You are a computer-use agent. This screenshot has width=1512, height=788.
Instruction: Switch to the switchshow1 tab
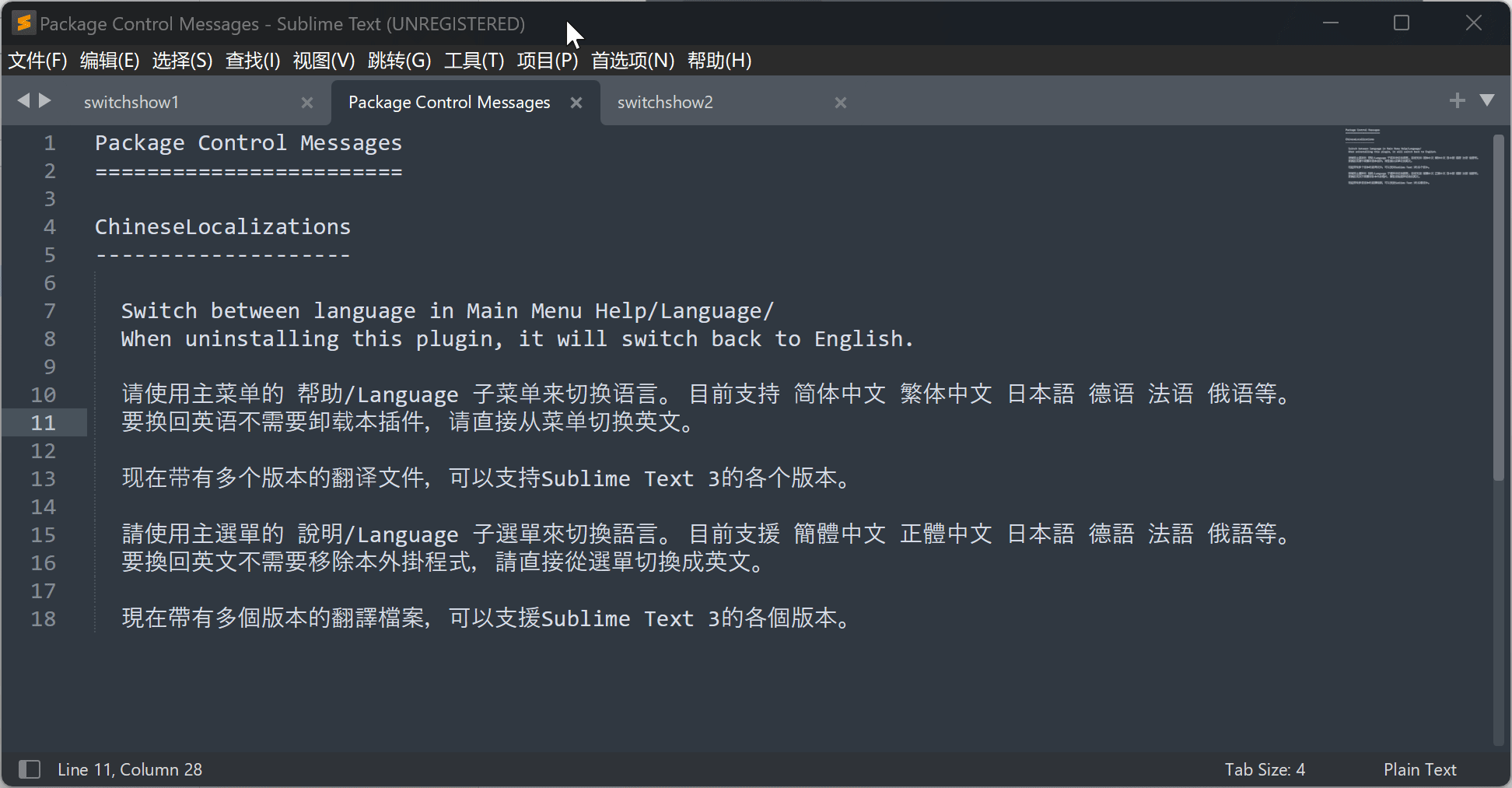[x=131, y=103]
